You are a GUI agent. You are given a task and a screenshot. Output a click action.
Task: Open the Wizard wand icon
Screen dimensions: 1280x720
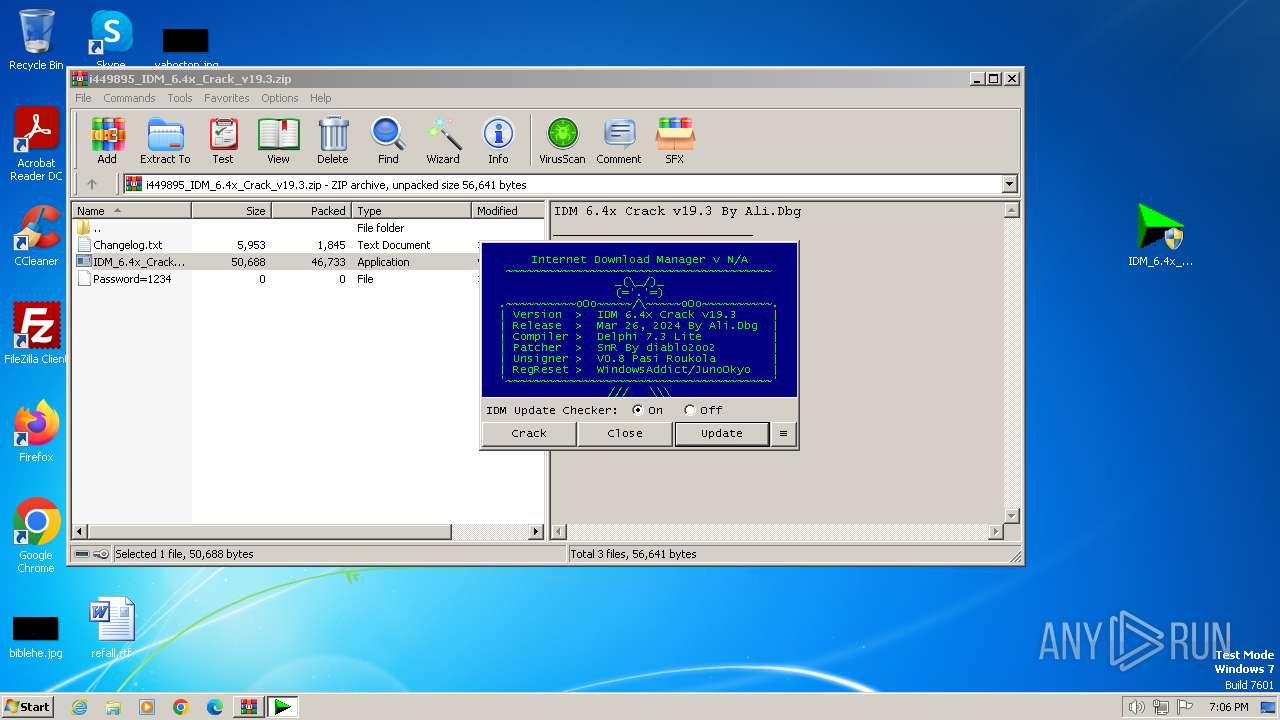tap(443, 141)
